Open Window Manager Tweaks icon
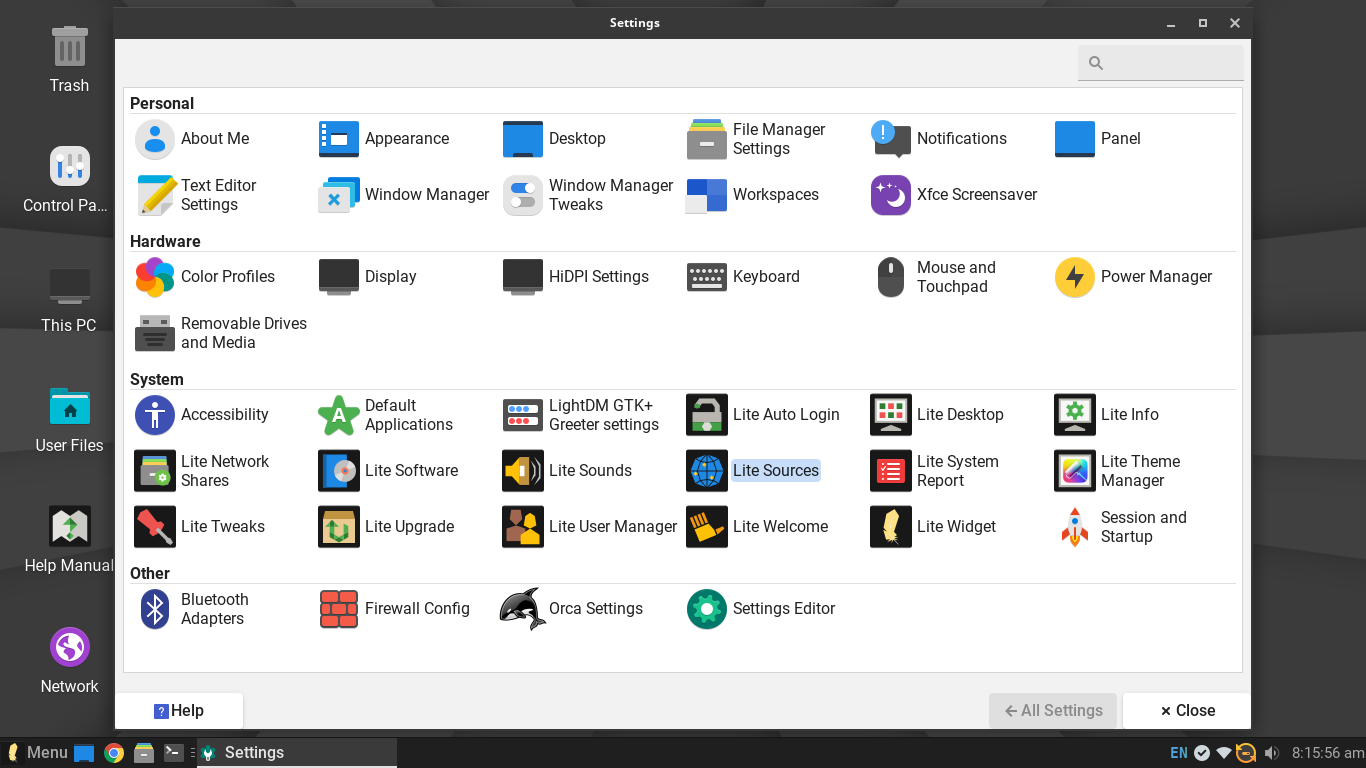1366x768 pixels. click(523, 195)
